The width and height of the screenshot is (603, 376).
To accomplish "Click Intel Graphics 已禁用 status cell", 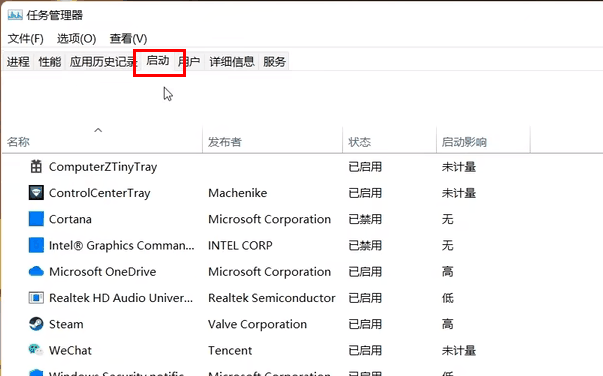I will 365,245.
